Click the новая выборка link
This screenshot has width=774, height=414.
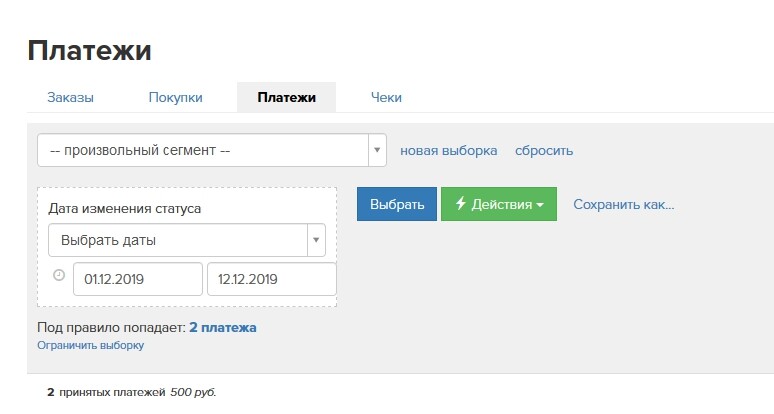448,151
